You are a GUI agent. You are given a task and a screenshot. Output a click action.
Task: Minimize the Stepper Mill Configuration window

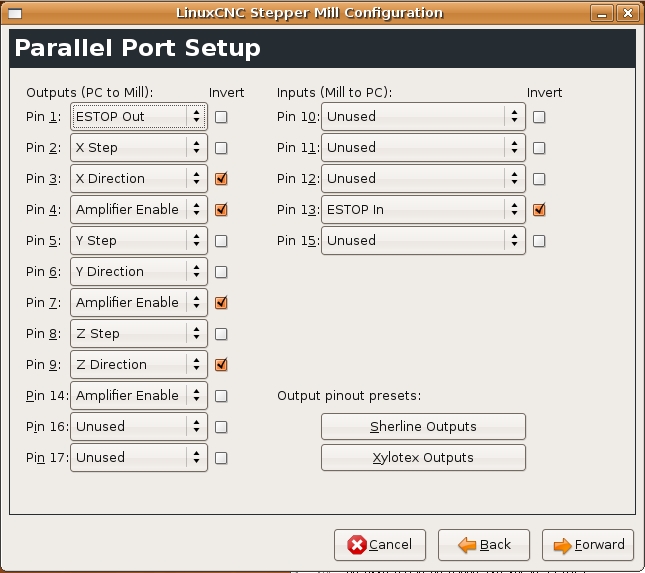[602, 14]
